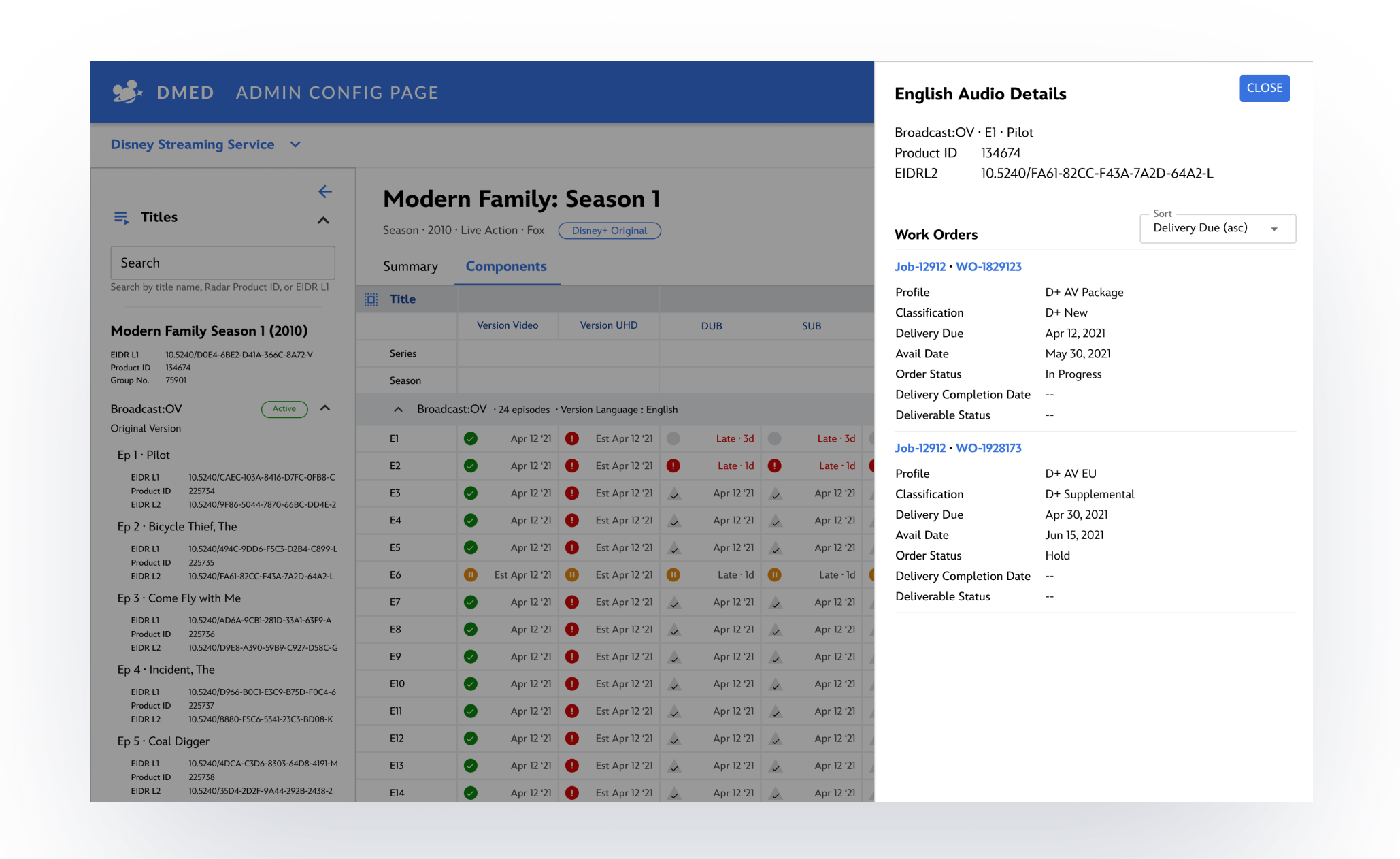Screen dimensions: 1400x859
Task: Click the Titles list icon
Action: pyautogui.click(x=121, y=218)
